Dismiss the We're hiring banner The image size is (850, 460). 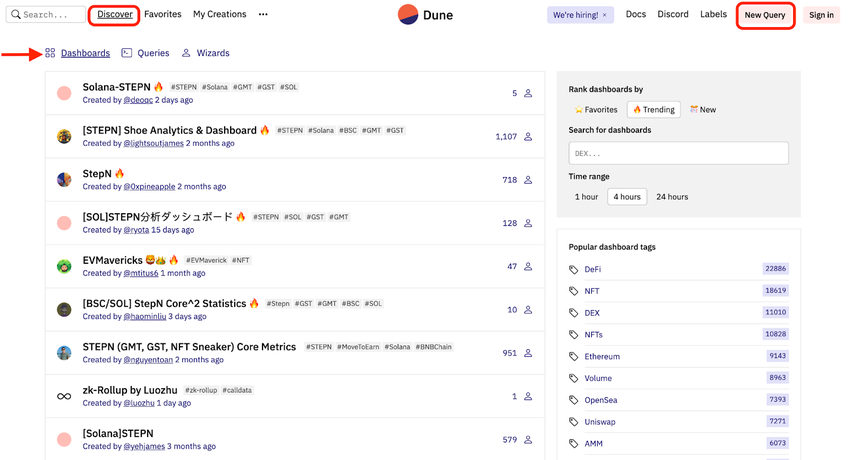[604, 15]
